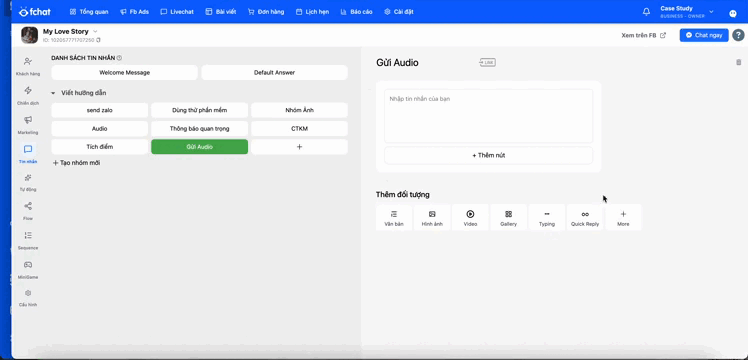
Task: Open the Marketing megaphone section
Action: [x=28, y=124]
